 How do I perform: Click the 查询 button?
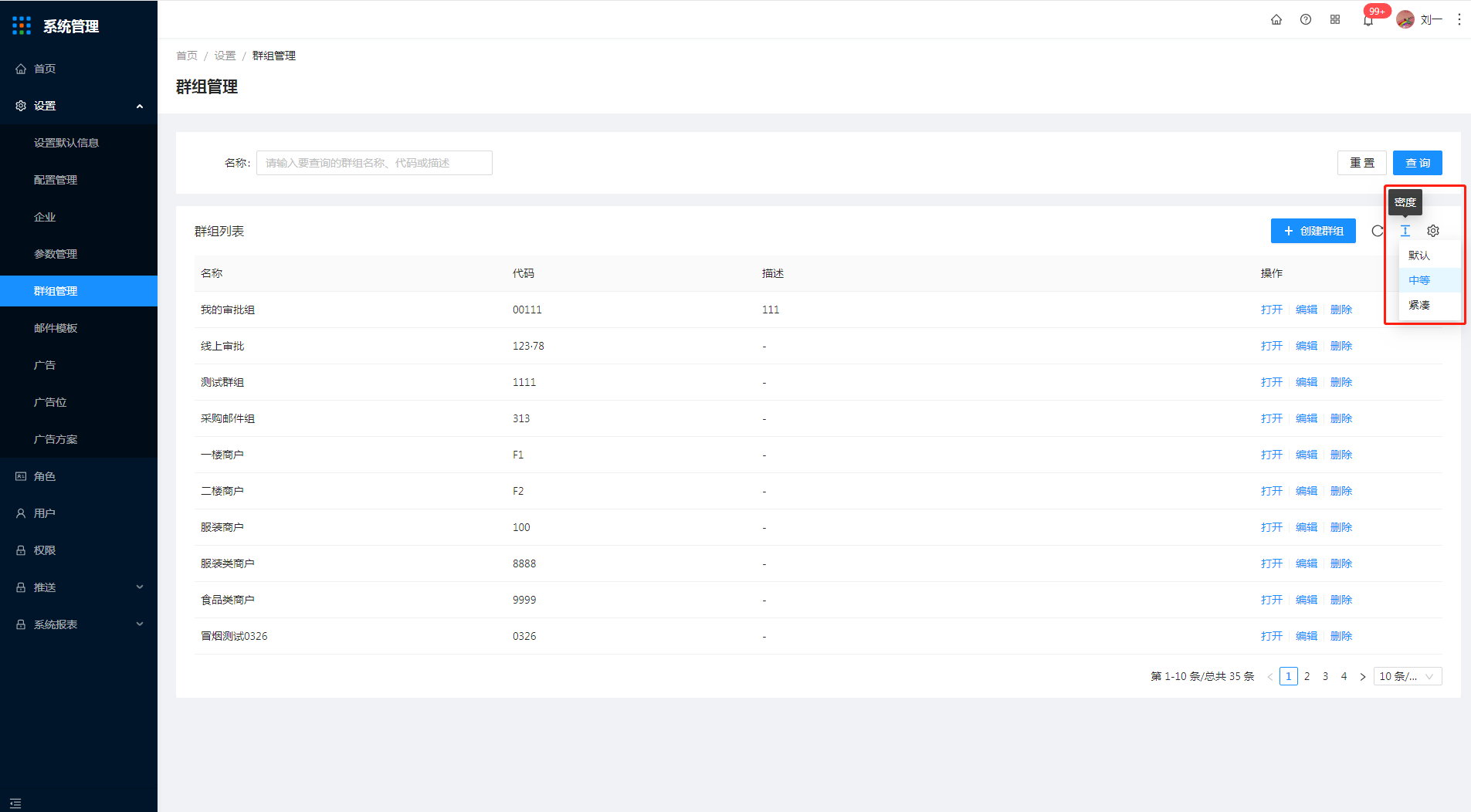tap(1418, 163)
